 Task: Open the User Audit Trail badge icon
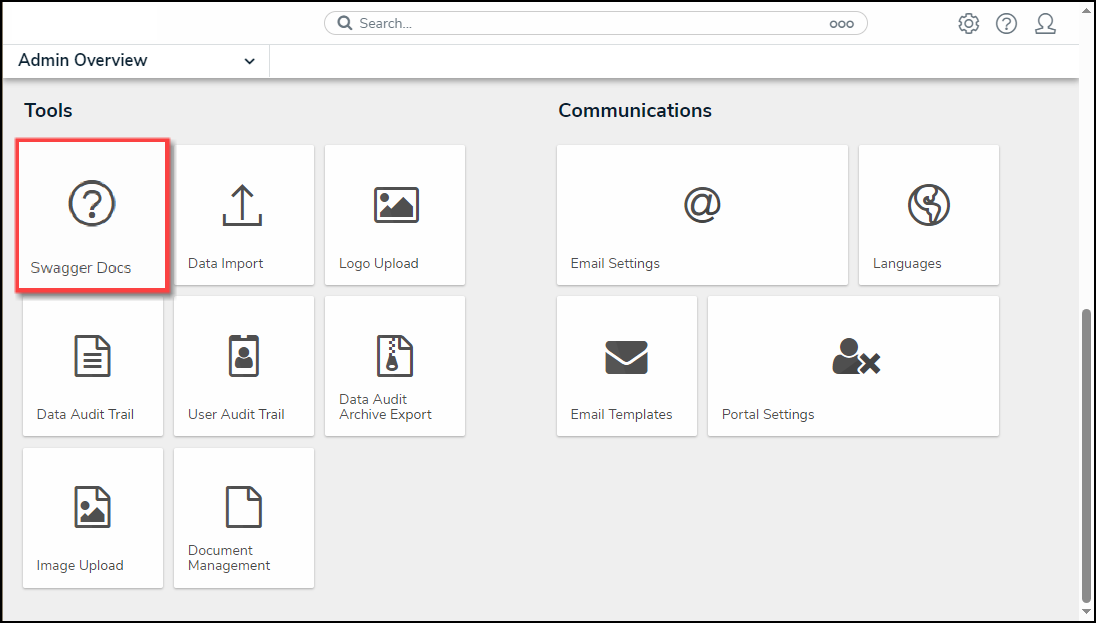pyautogui.click(x=244, y=356)
